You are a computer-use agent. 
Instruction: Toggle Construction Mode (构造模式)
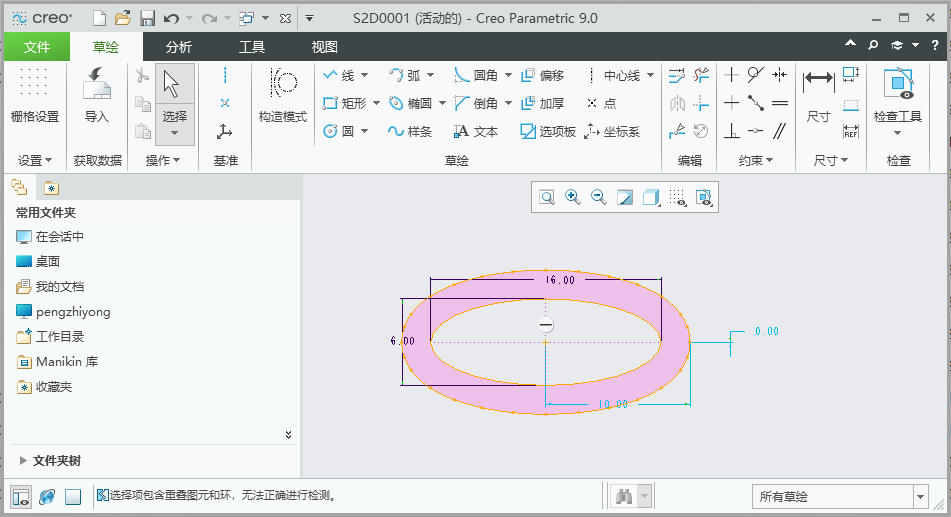283,95
